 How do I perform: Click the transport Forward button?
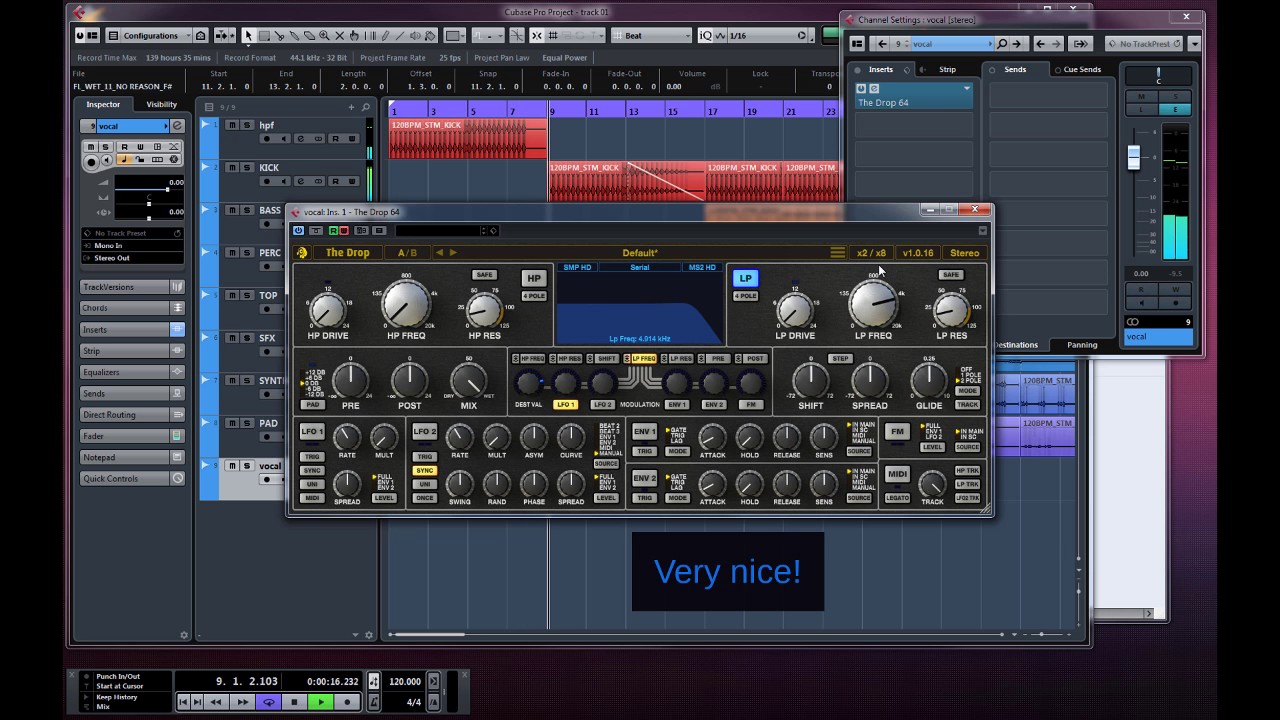pyautogui.click(x=243, y=702)
